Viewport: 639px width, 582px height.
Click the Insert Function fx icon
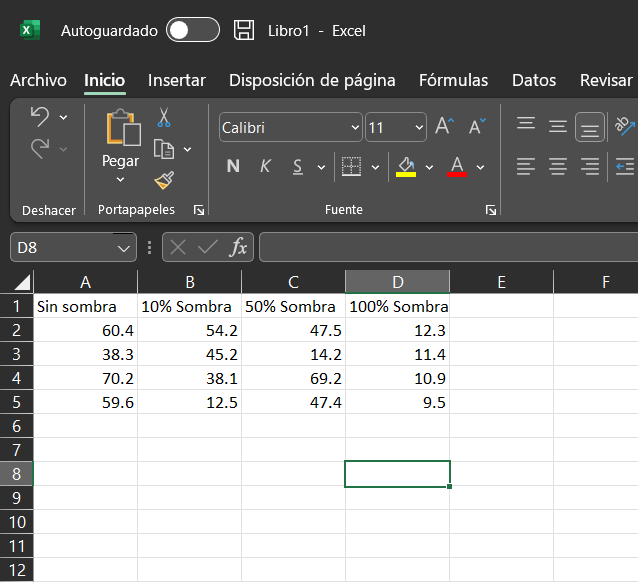click(238, 247)
